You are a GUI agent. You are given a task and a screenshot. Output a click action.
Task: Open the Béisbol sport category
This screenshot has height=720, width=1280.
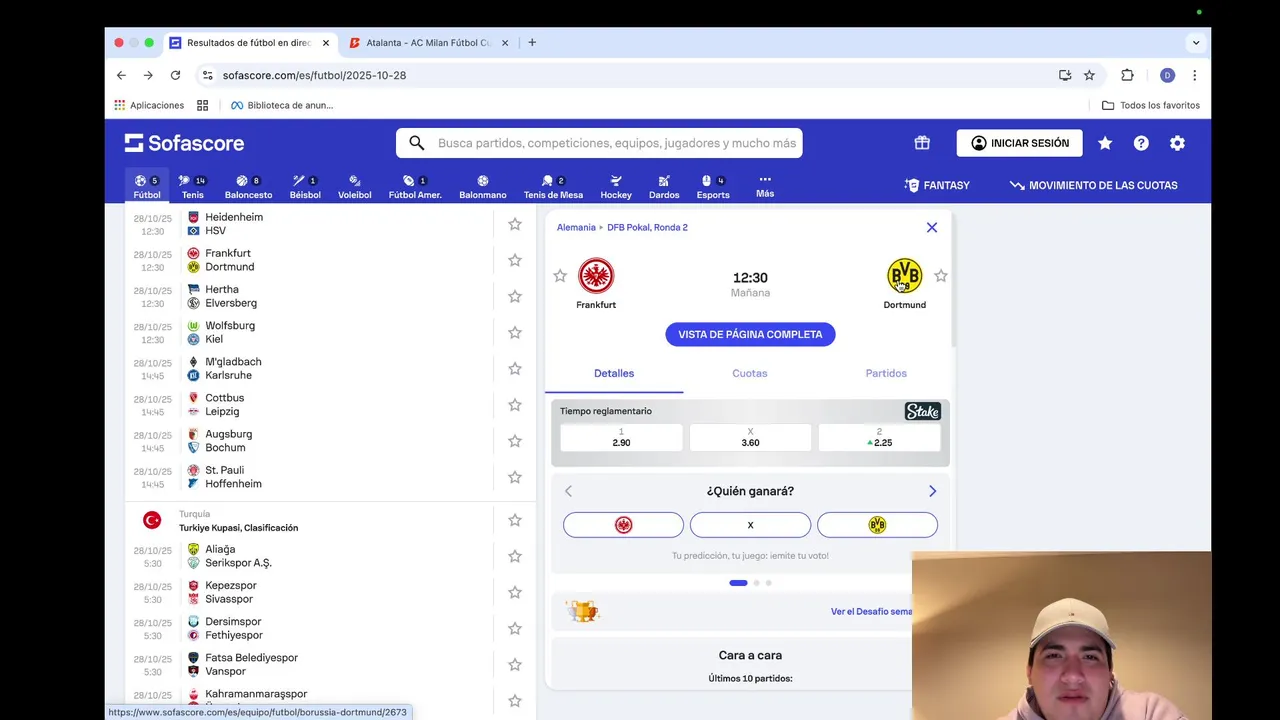coord(305,186)
